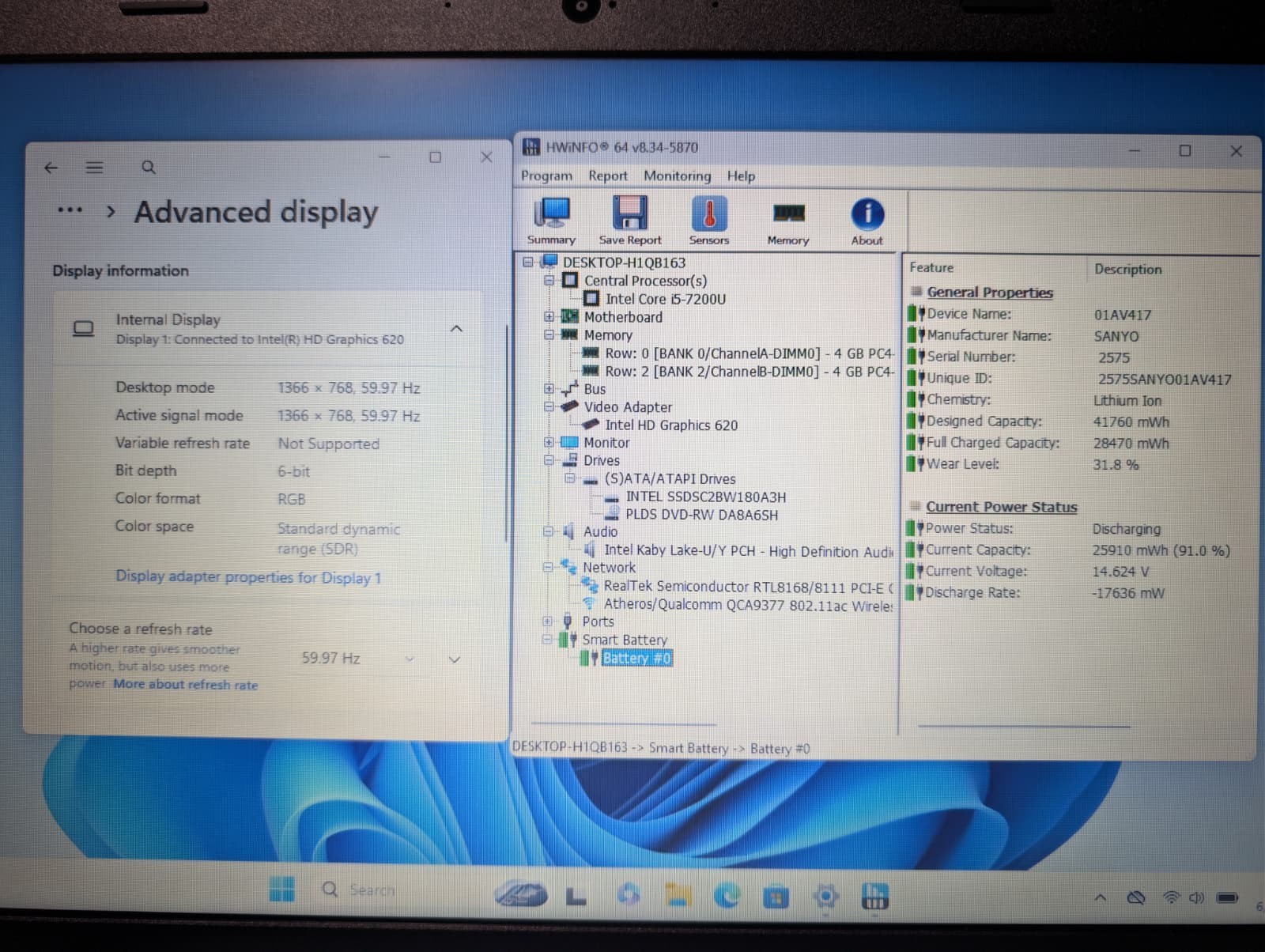The image size is (1265, 952).
Task: Open the Windows Start menu
Action: click(x=281, y=890)
